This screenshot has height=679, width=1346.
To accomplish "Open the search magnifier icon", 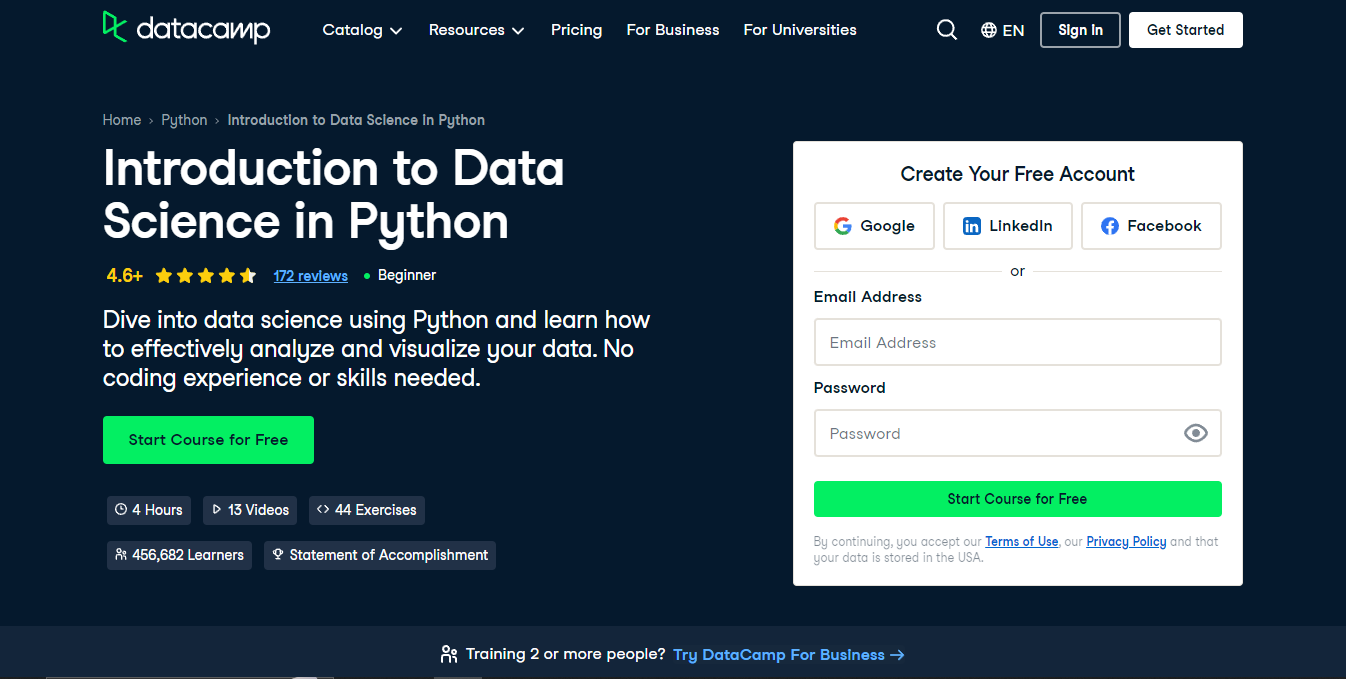I will pyautogui.click(x=946, y=30).
